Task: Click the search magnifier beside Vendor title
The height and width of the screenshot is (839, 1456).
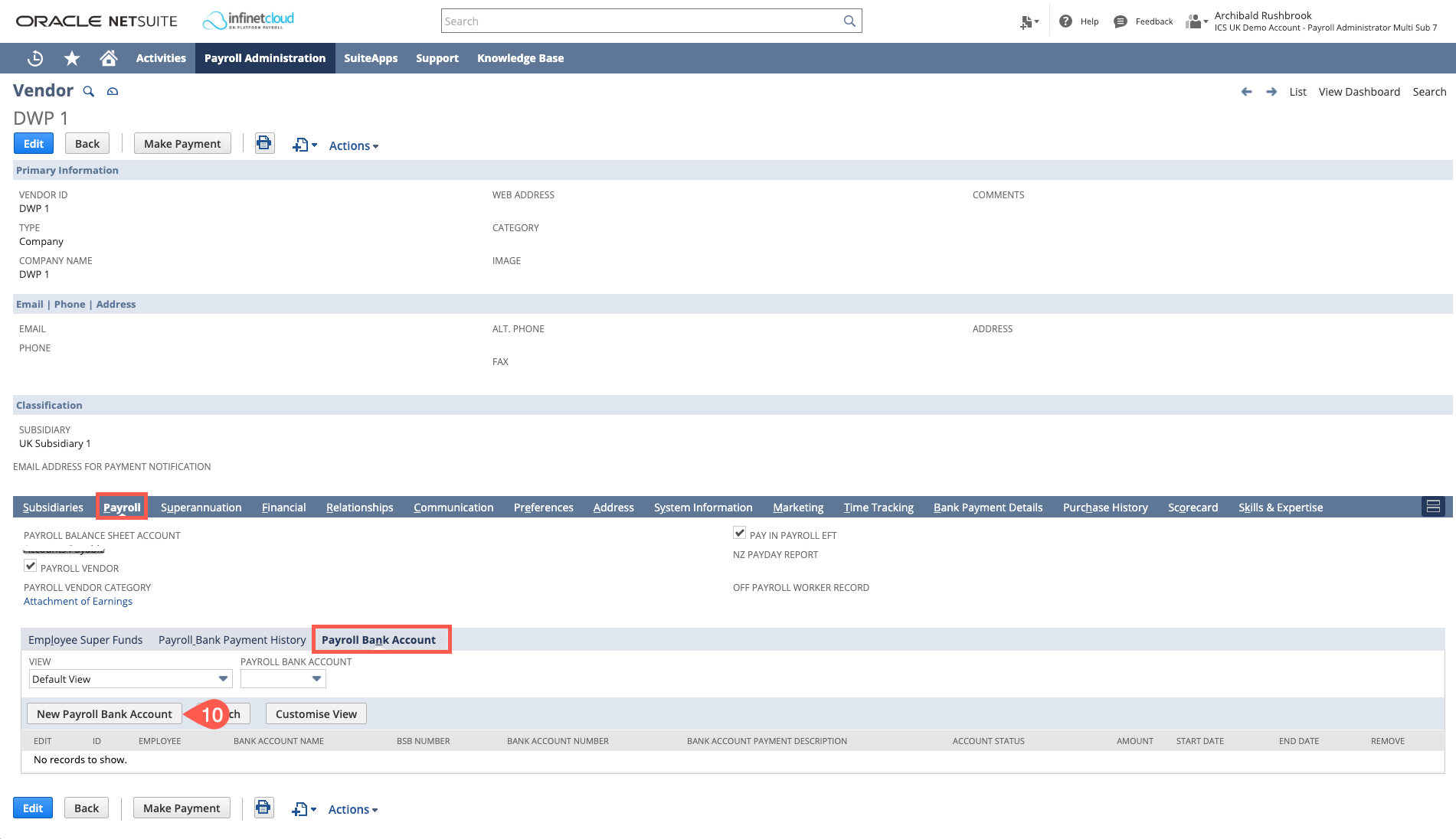Action: click(x=88, y=91)
